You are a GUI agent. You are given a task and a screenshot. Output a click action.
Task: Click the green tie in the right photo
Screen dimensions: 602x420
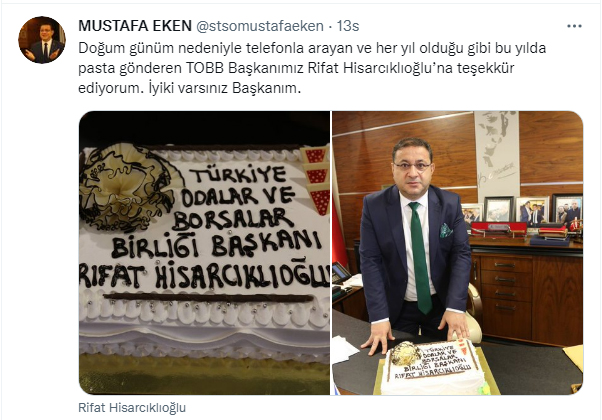click(x=420, y=257)
